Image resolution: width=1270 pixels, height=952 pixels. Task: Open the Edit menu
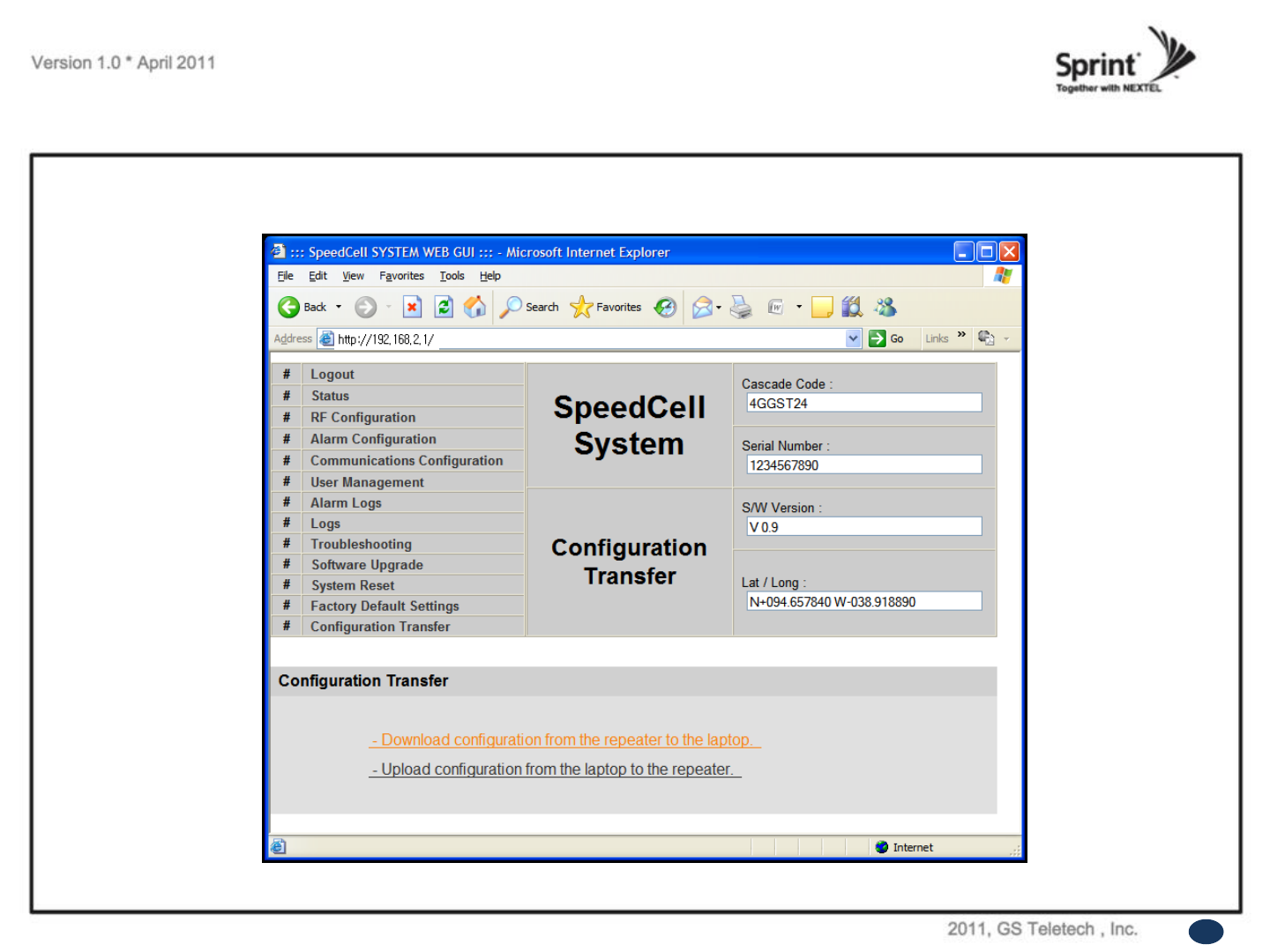pos(317,276)
